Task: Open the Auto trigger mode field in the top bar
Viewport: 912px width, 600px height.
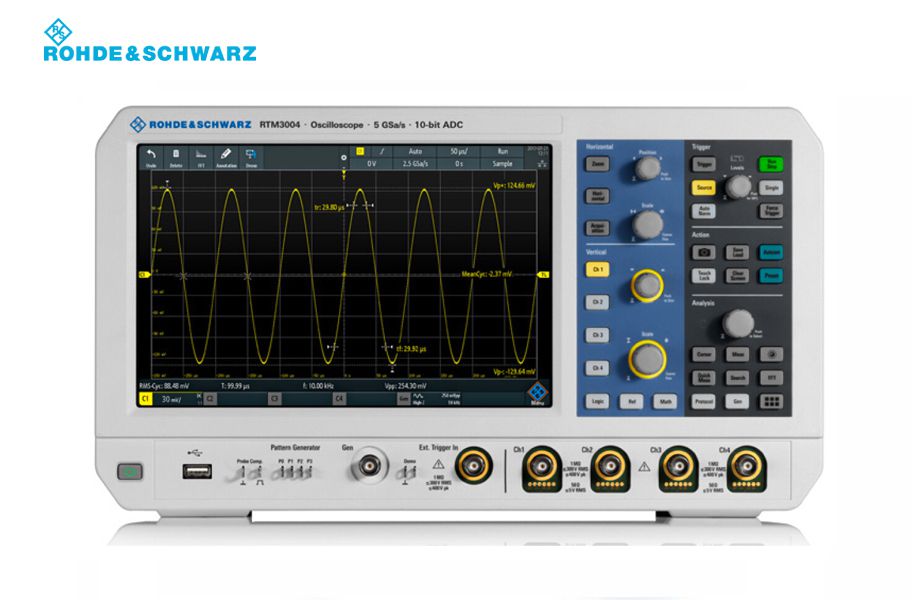Action: coord(415,151)
